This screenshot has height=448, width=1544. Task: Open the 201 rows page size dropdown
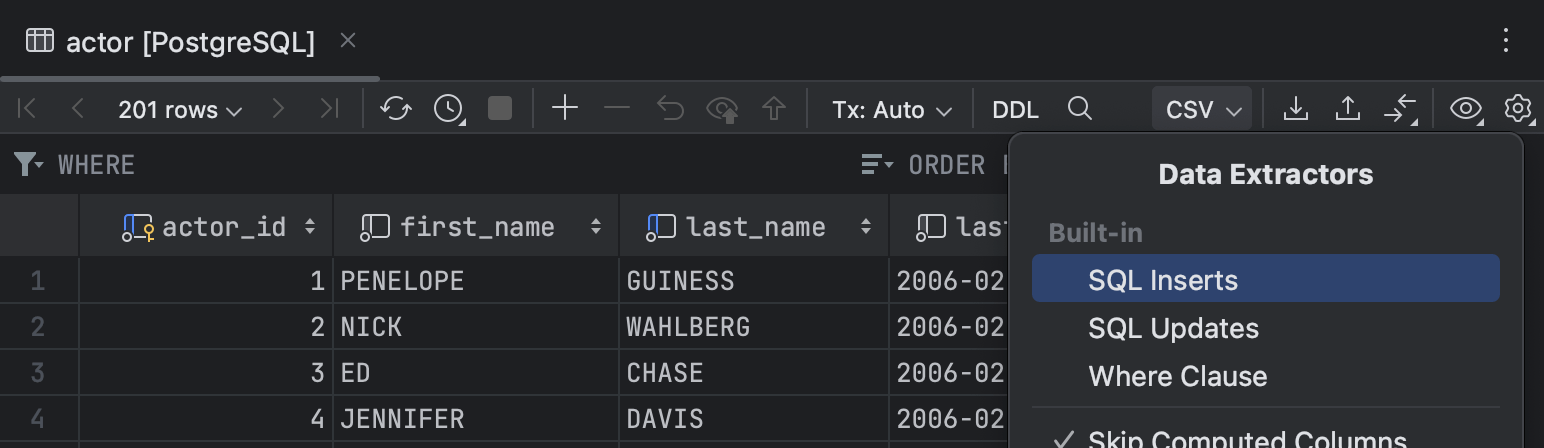coord(180,109)
